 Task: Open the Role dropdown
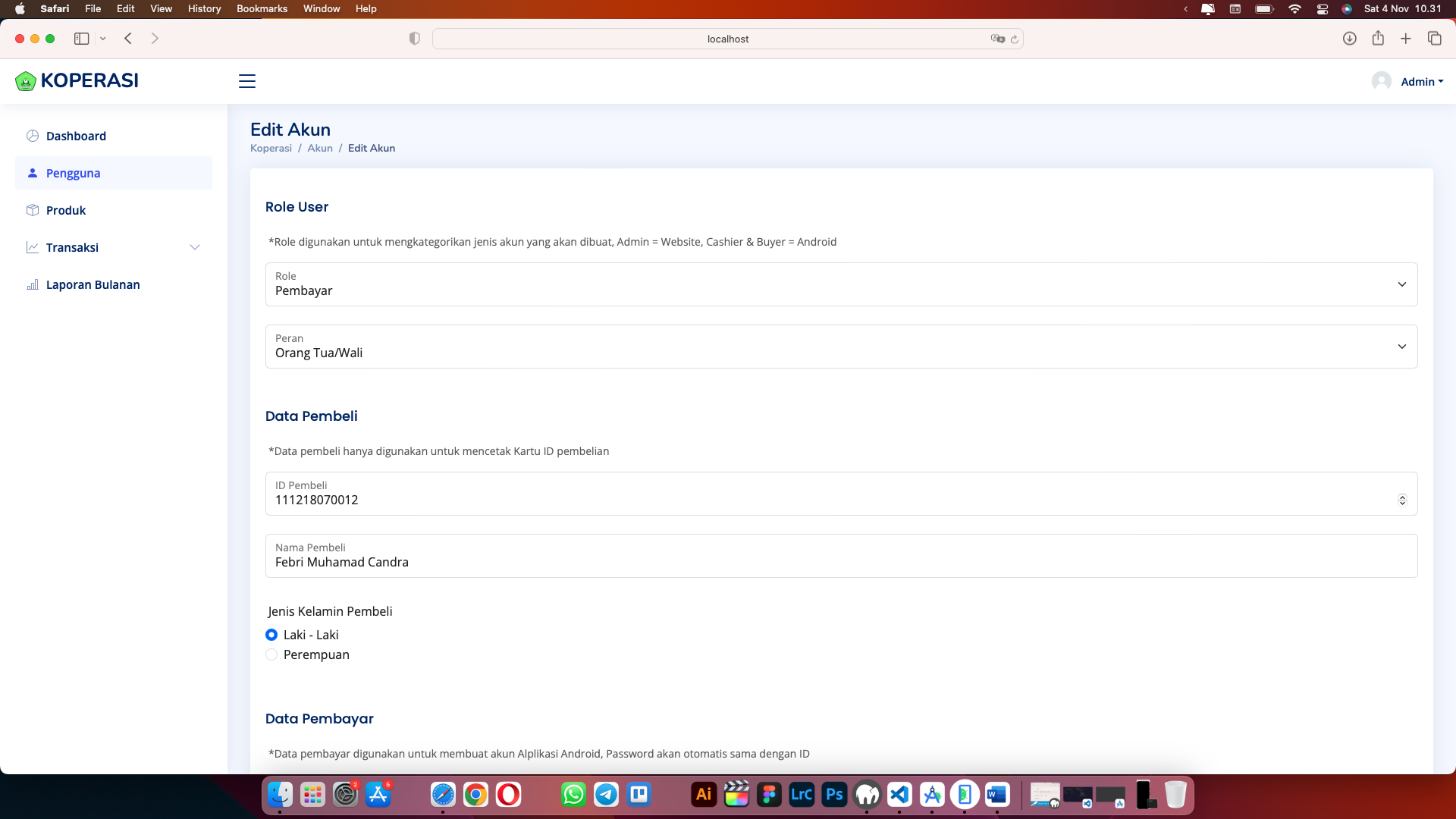pyautogui.click(x=841, y=284)
